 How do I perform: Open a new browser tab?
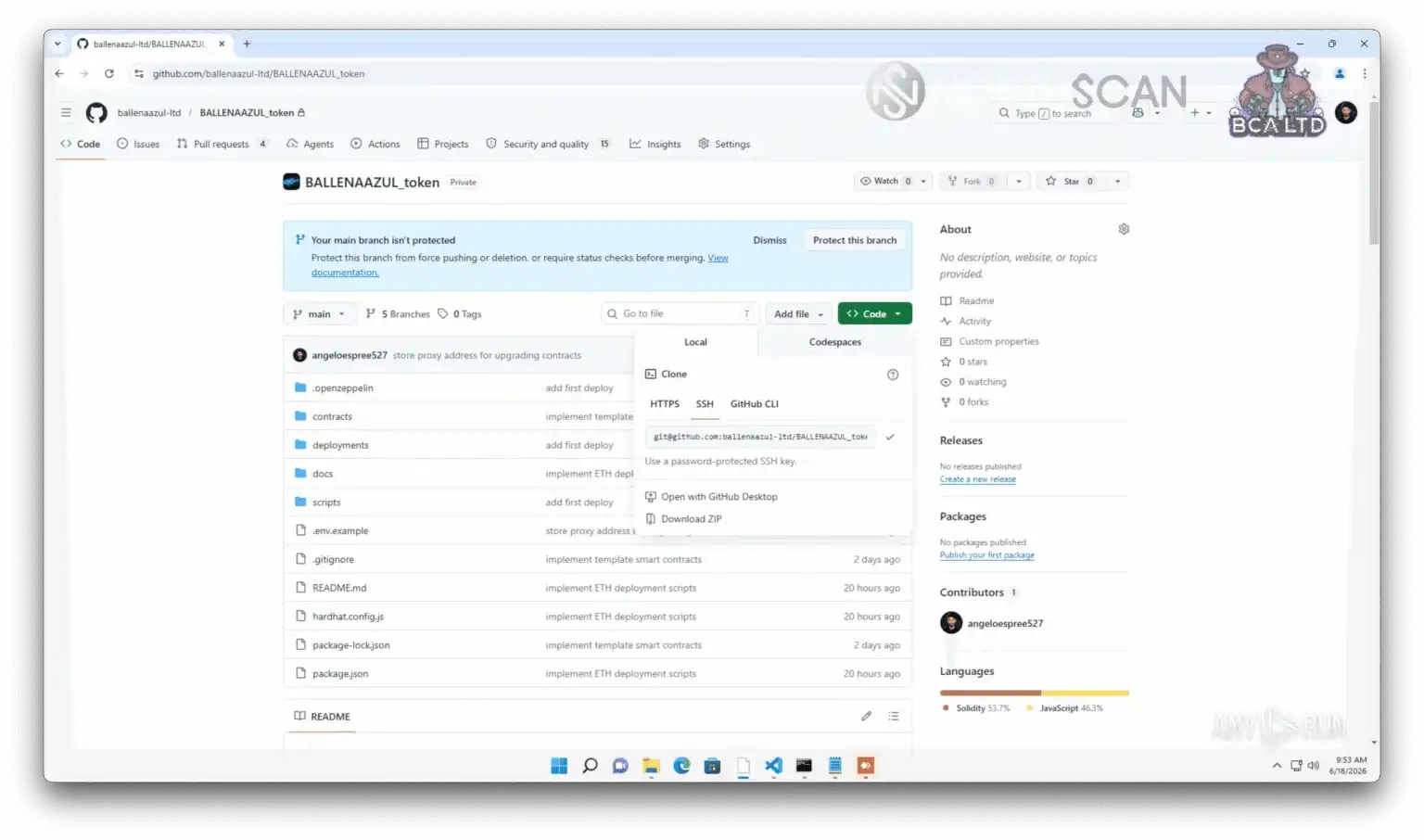tap(247, 44)
